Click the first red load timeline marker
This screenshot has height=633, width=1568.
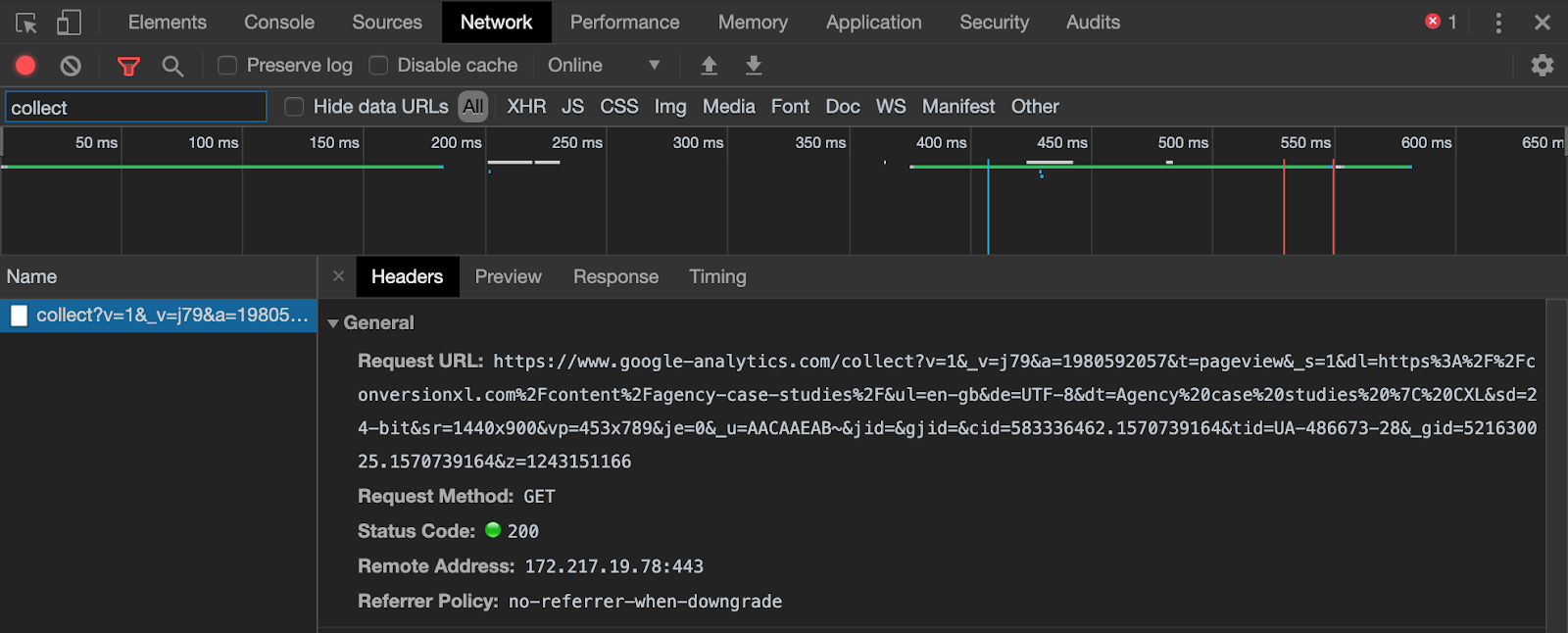(x=1284, y=207)
